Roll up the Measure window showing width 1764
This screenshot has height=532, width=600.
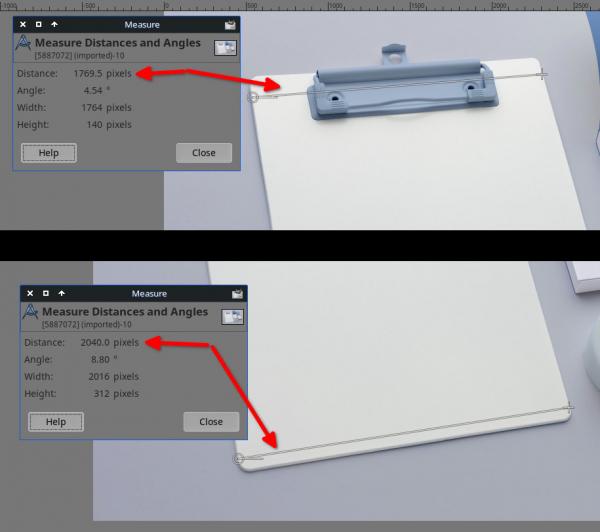(54, 24)
